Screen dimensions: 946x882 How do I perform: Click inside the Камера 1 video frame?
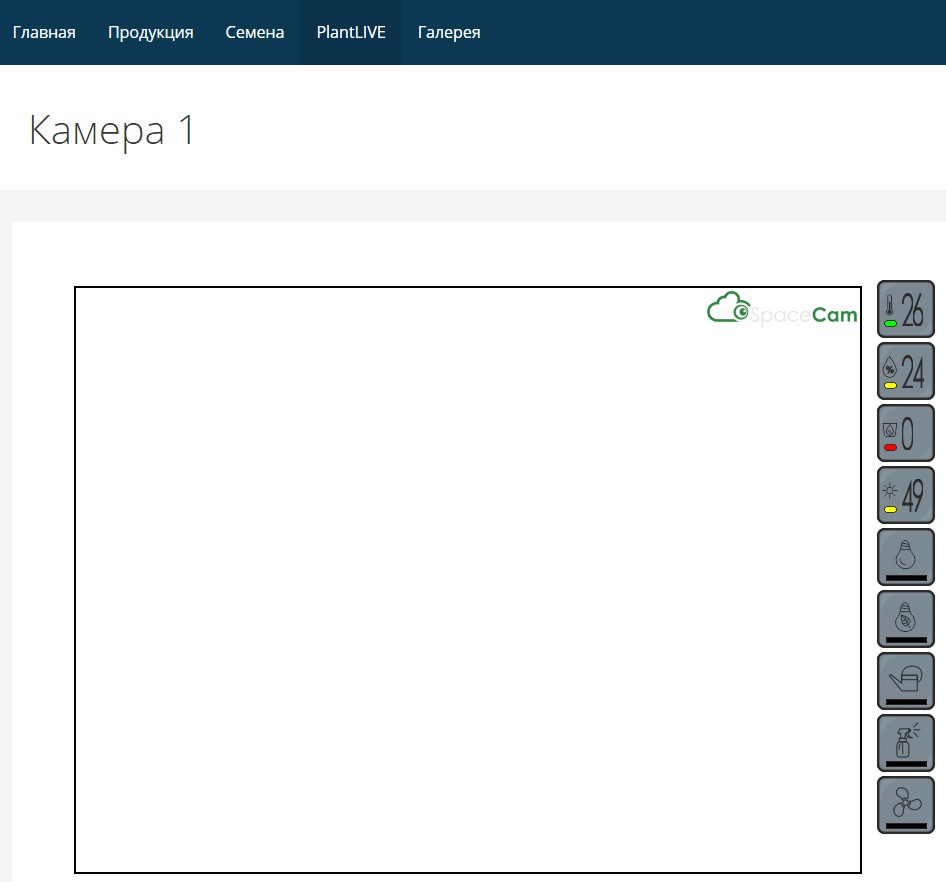(468, 580)
